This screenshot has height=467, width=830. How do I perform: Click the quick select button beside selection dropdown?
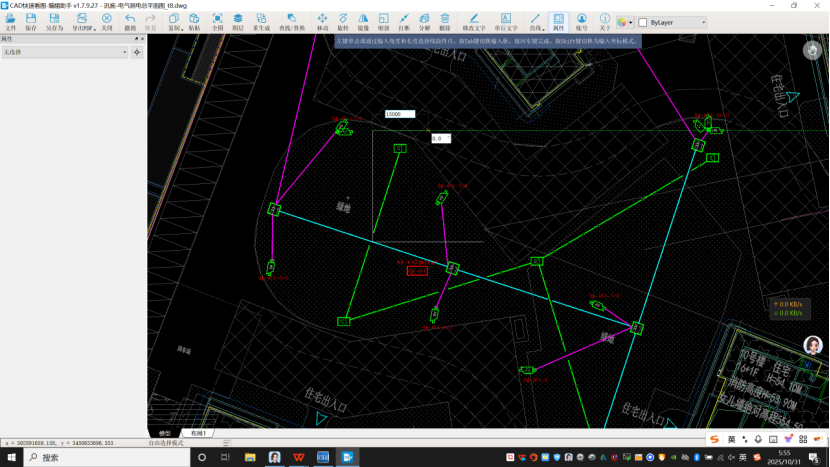point(137,52)
